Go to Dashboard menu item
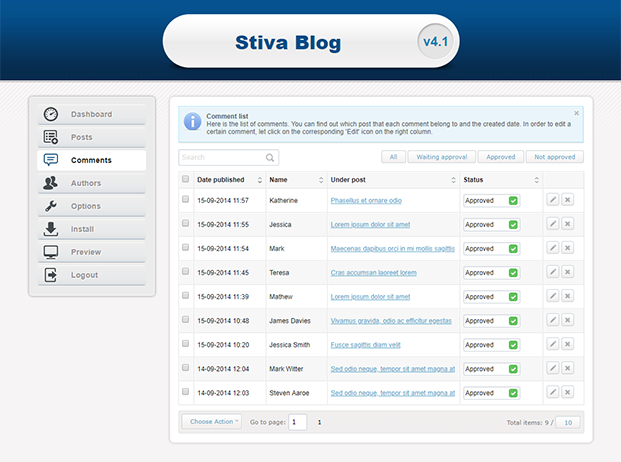 pyautogui.click(x=91, y=114)
